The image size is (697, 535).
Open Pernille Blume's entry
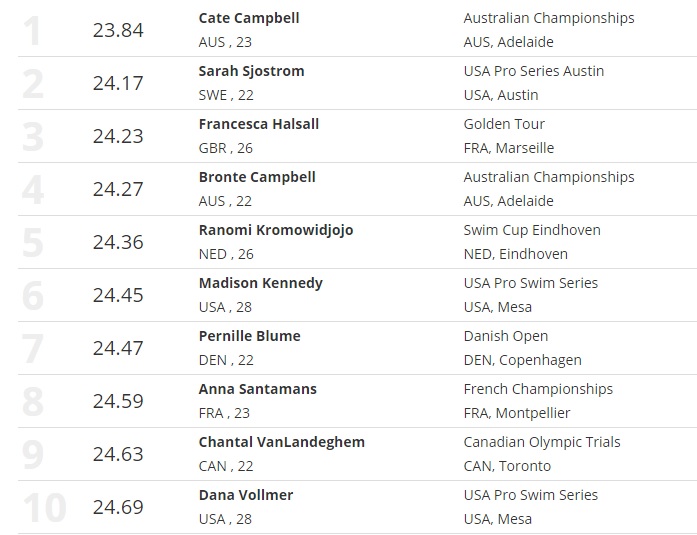coord(250,336)
